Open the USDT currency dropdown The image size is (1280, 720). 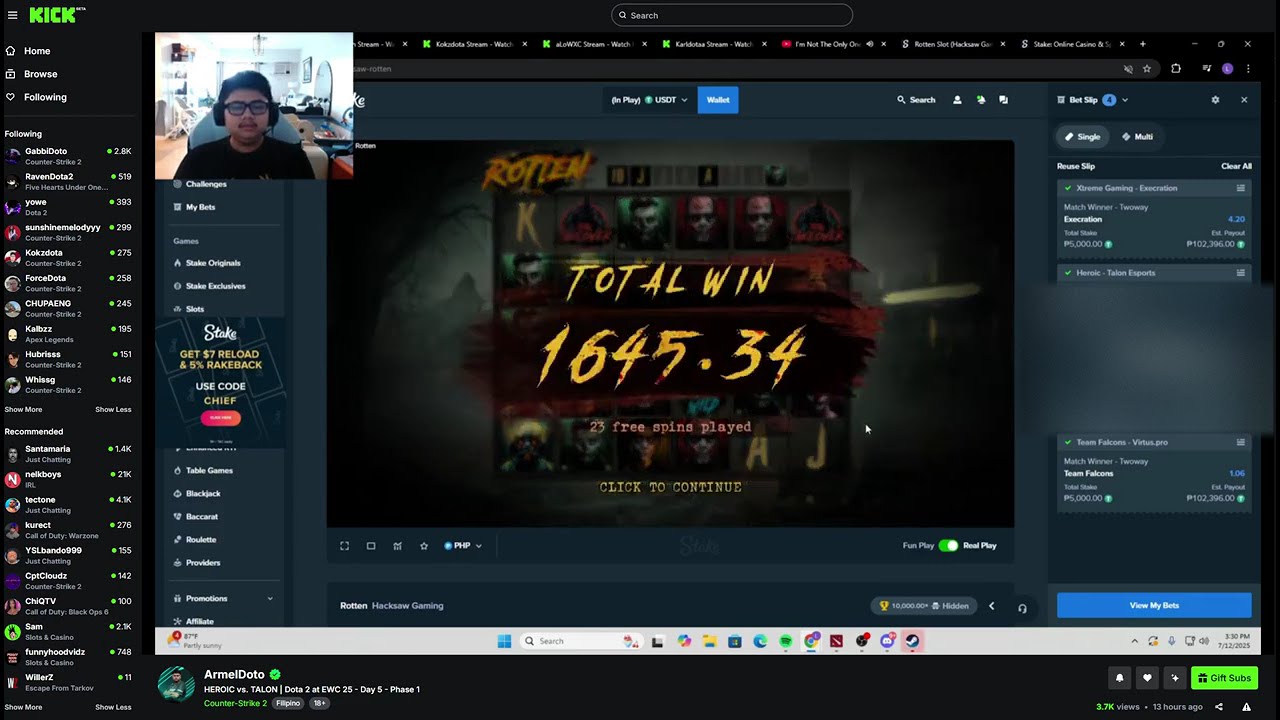click(649, 100)
